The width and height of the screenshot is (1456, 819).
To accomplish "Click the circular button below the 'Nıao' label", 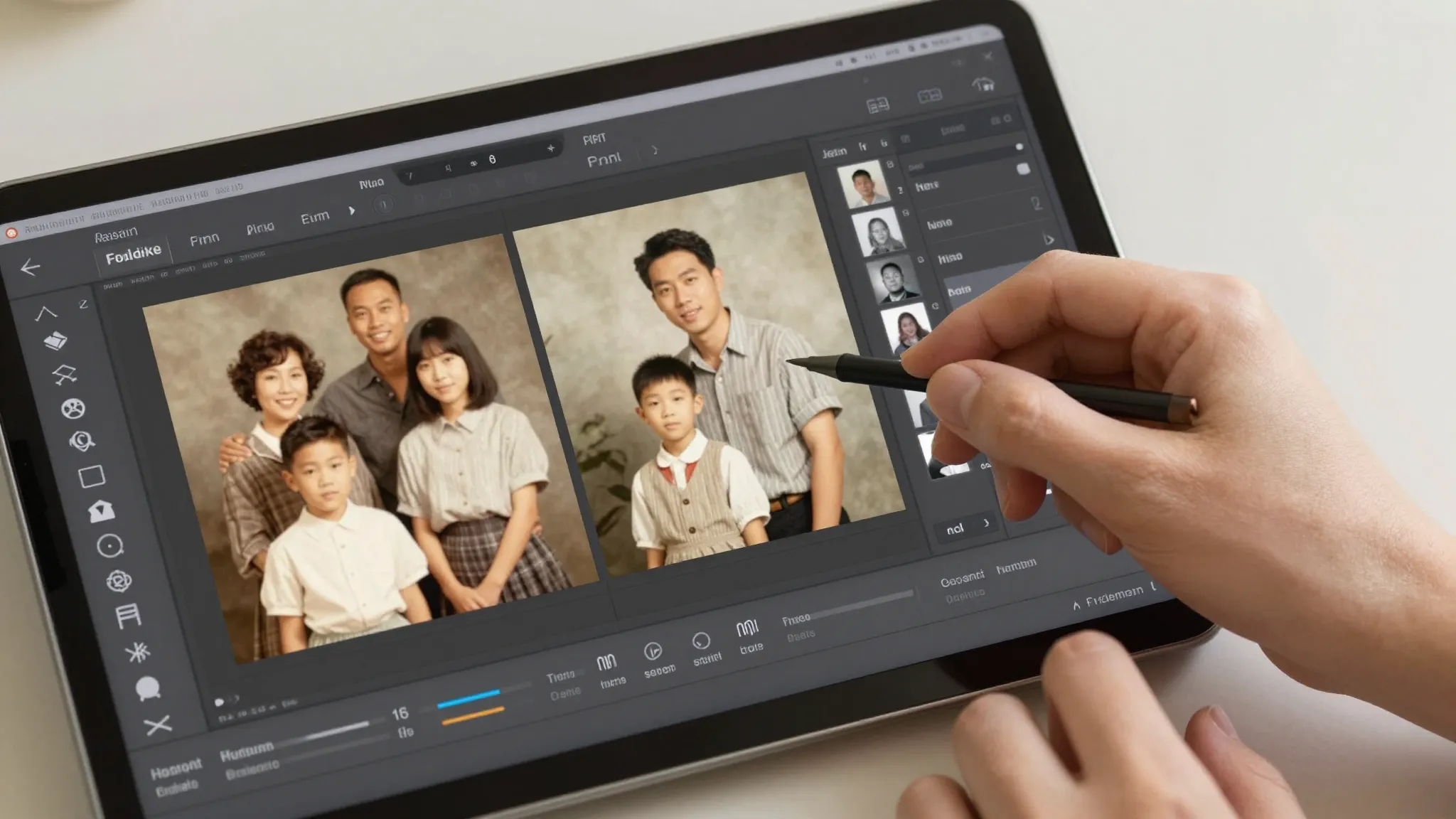I will 384,205.
